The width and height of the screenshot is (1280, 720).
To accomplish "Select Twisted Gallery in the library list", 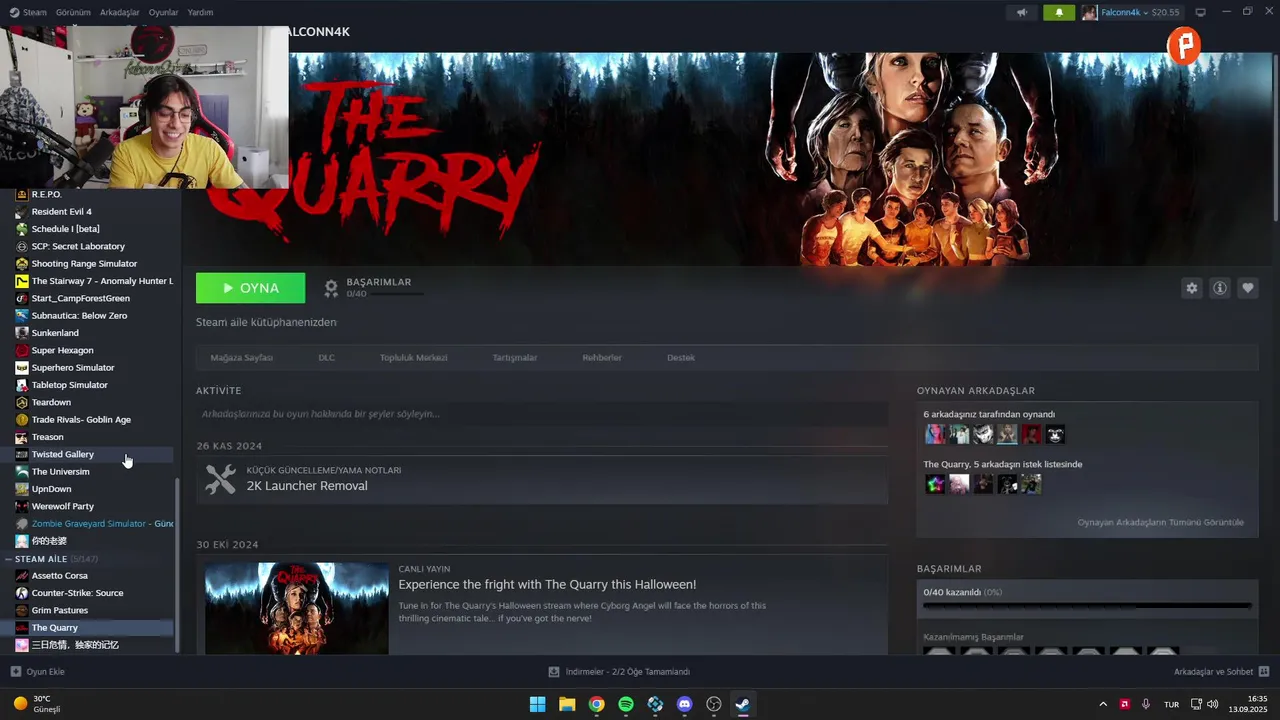I will pyautogui.click(x=62, y=454).
